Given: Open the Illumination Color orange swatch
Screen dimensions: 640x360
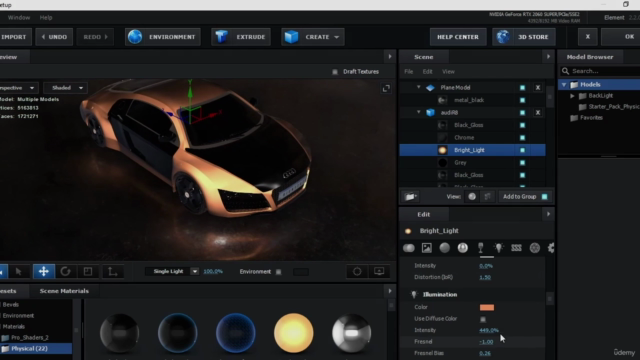Looking at the screenshot, I should pyautogui.click(x=487, y=307).
